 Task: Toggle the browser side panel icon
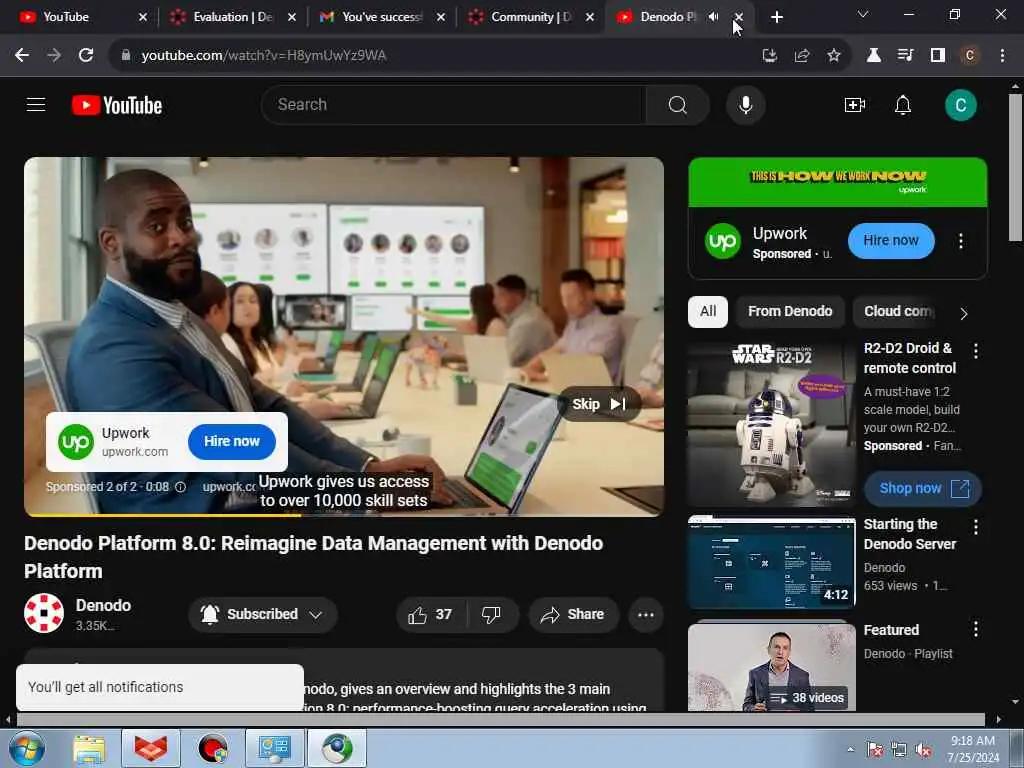(x=937, y=55)
